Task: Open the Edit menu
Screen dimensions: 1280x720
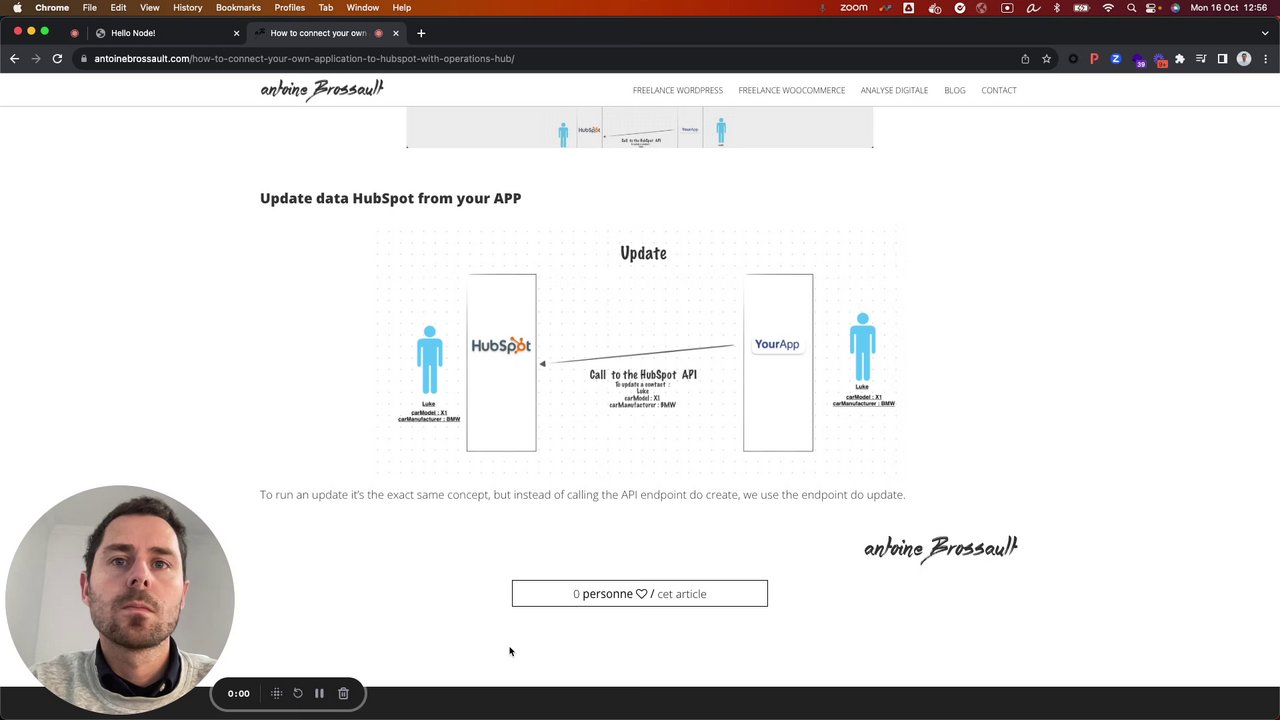Action: pos(118,7)
